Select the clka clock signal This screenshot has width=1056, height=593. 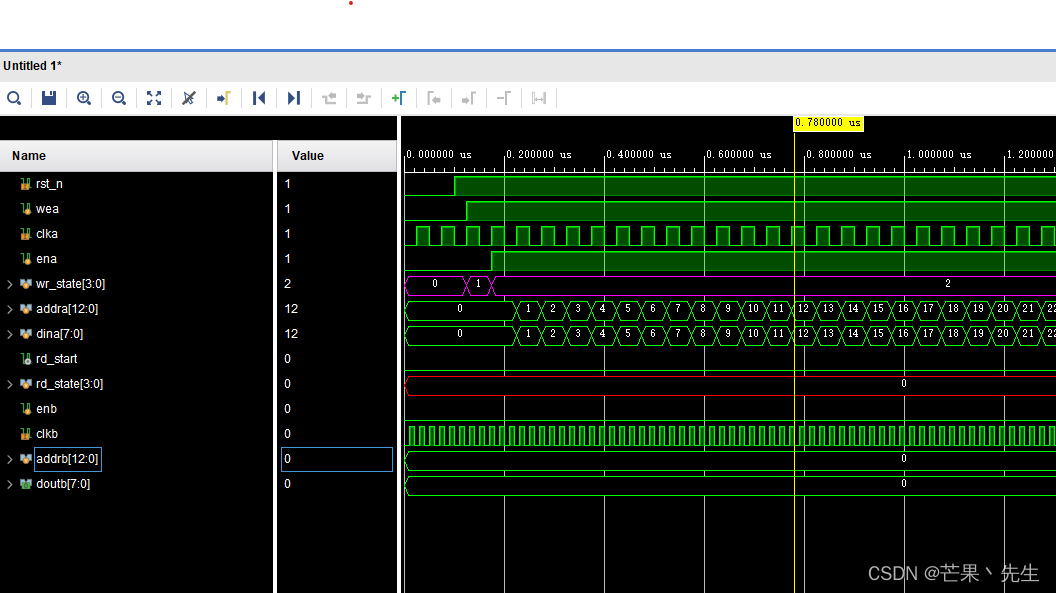(x=46, y=234)
